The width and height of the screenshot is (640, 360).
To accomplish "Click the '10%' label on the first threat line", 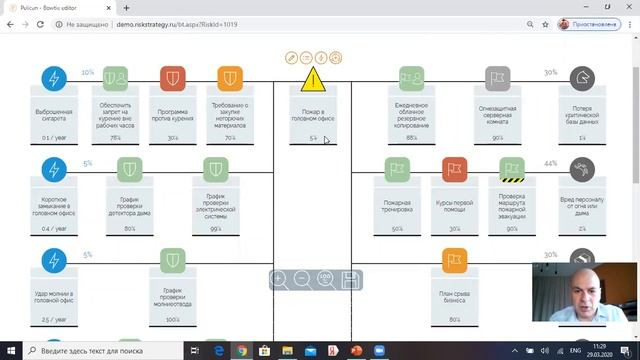I will point(87,73).
